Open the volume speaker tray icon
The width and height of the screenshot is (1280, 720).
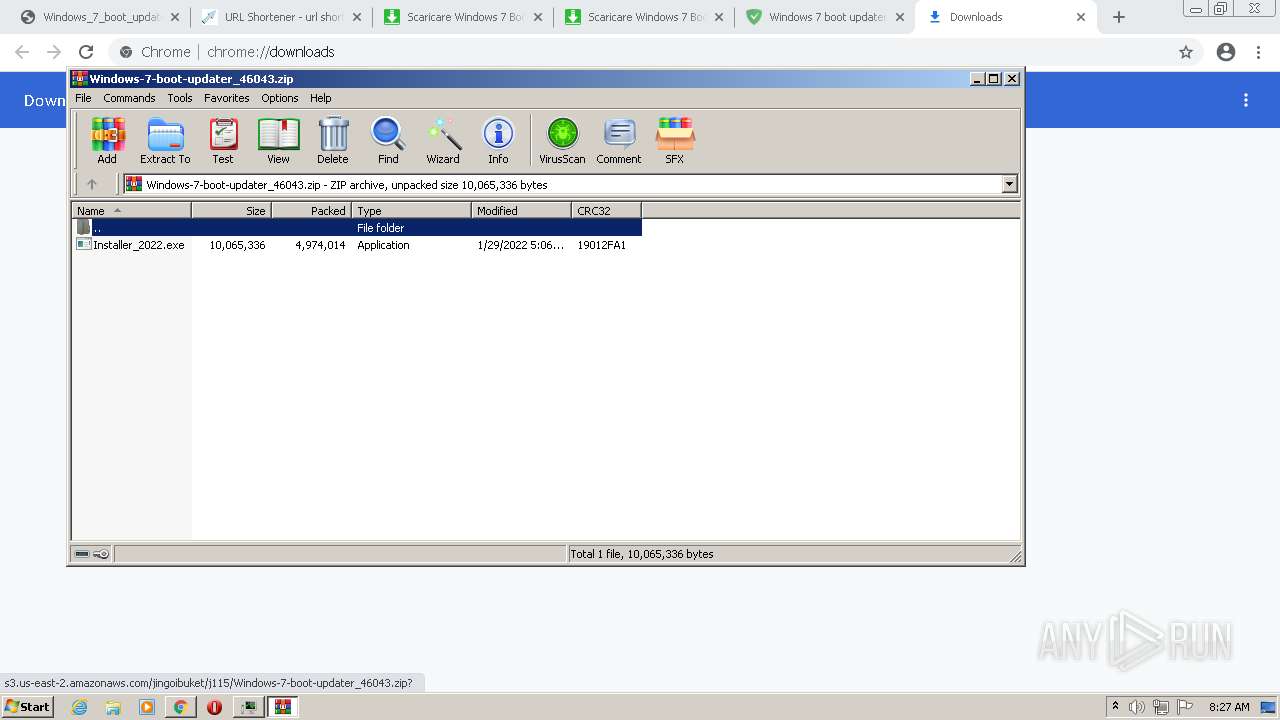1136,707
